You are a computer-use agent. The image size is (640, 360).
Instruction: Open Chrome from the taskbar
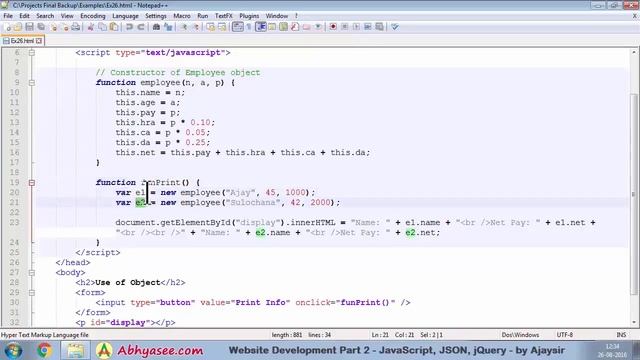coord(44,350)
